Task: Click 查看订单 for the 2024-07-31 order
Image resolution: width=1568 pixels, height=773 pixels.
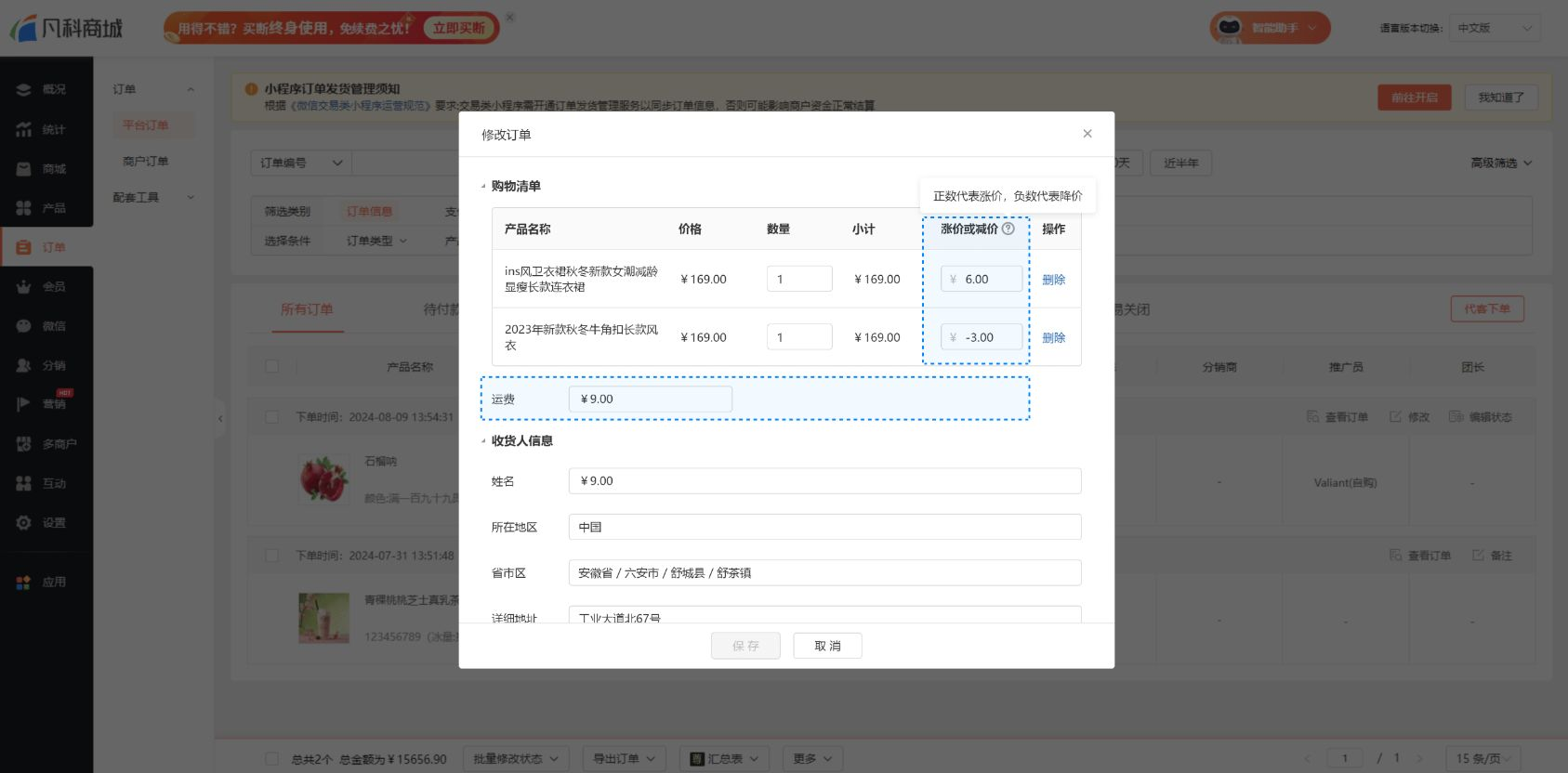Action: (1420, 556)
